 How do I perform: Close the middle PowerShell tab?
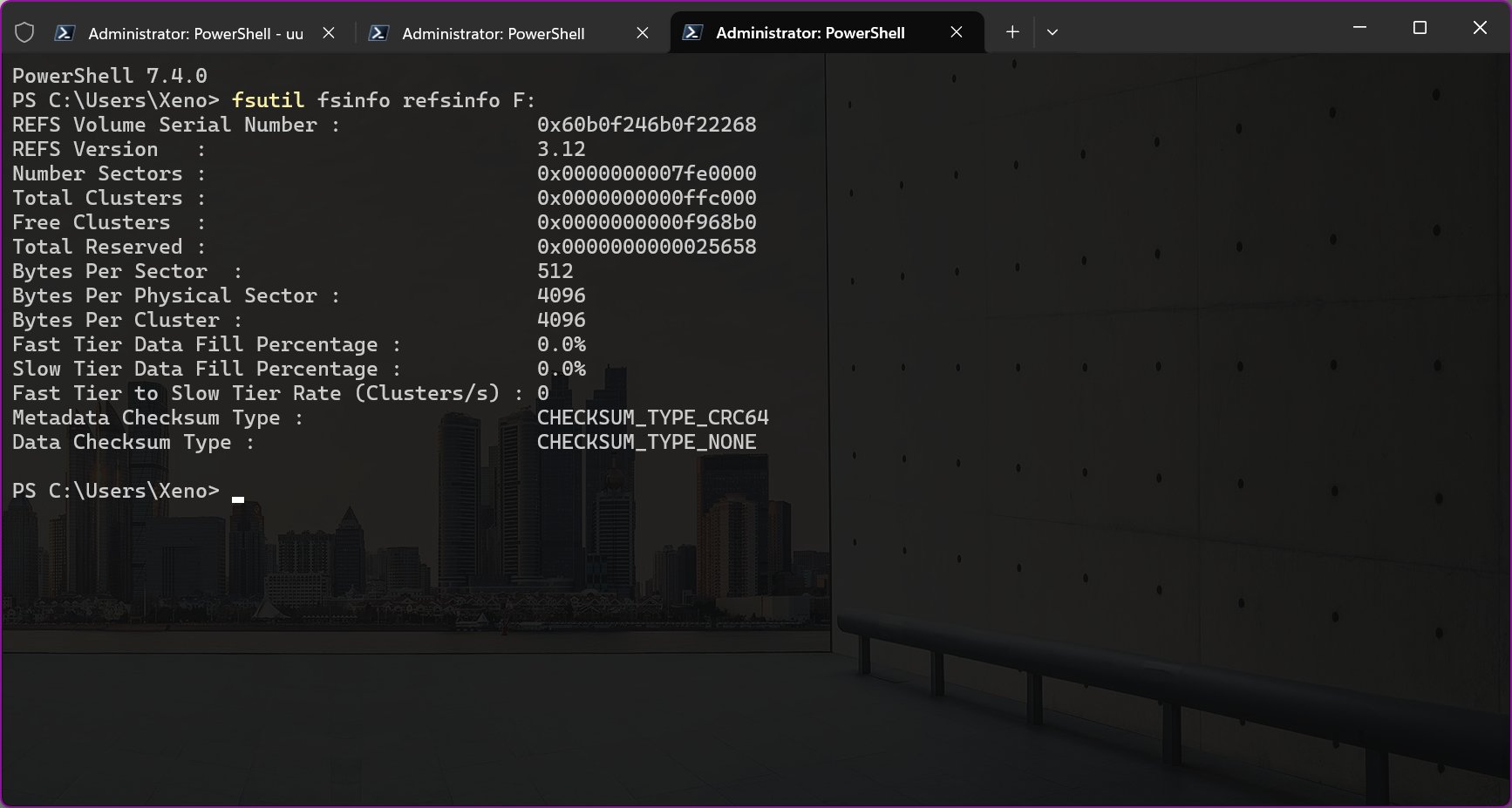click(x=643, y=32)
